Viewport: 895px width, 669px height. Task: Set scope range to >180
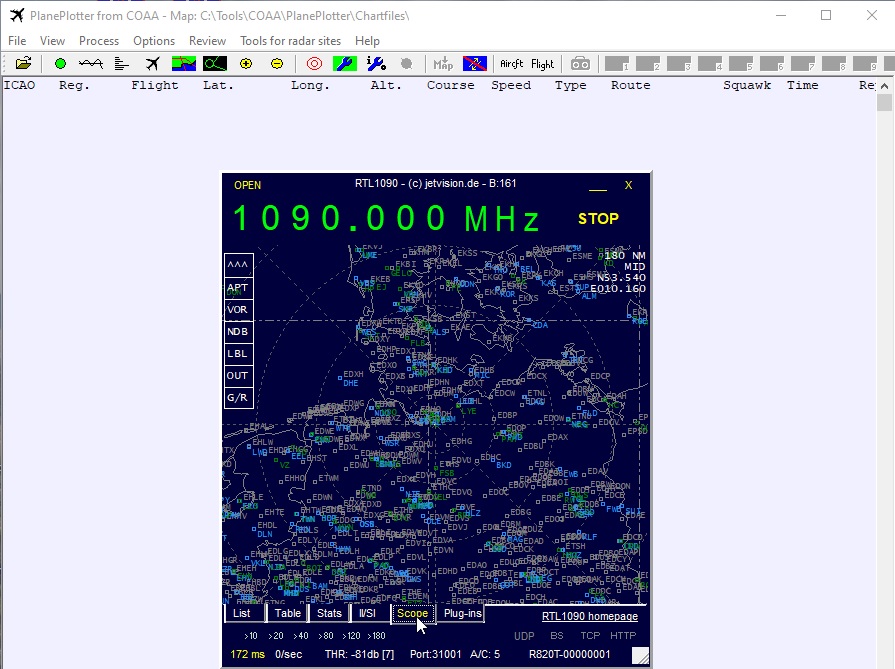pos(376,636)
